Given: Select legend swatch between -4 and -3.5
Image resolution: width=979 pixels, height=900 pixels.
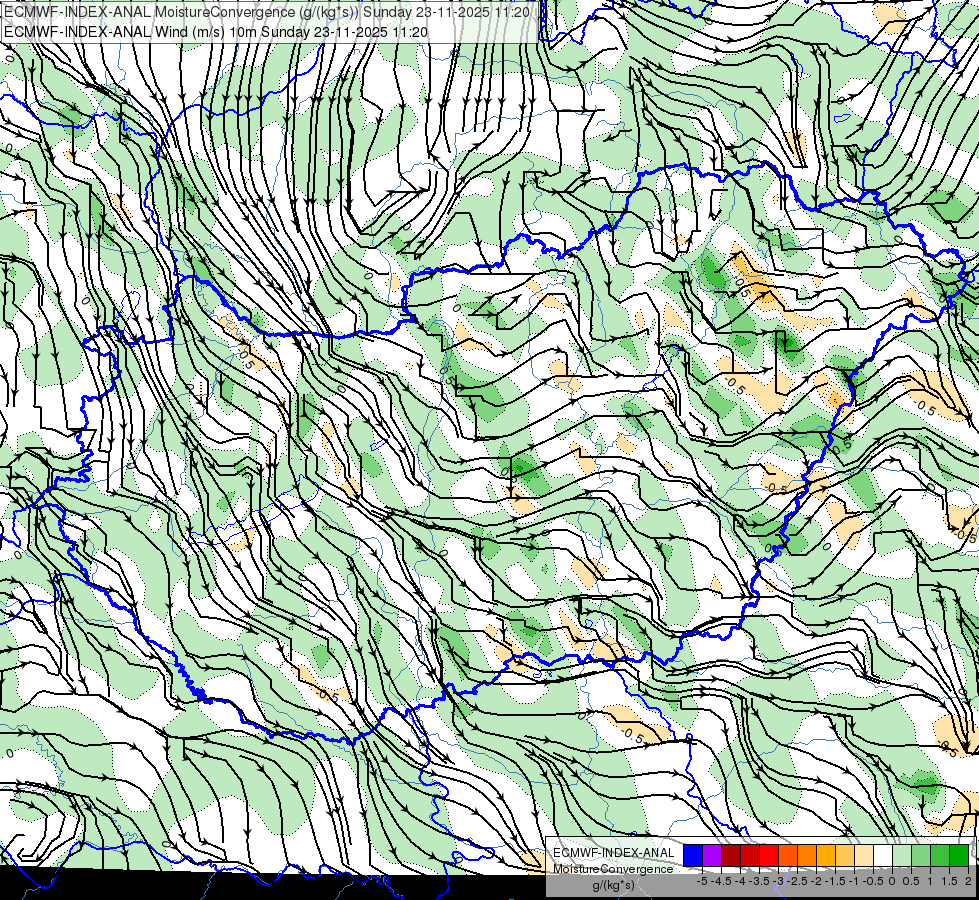Looking at the screenshot, I should coord(750,855).
